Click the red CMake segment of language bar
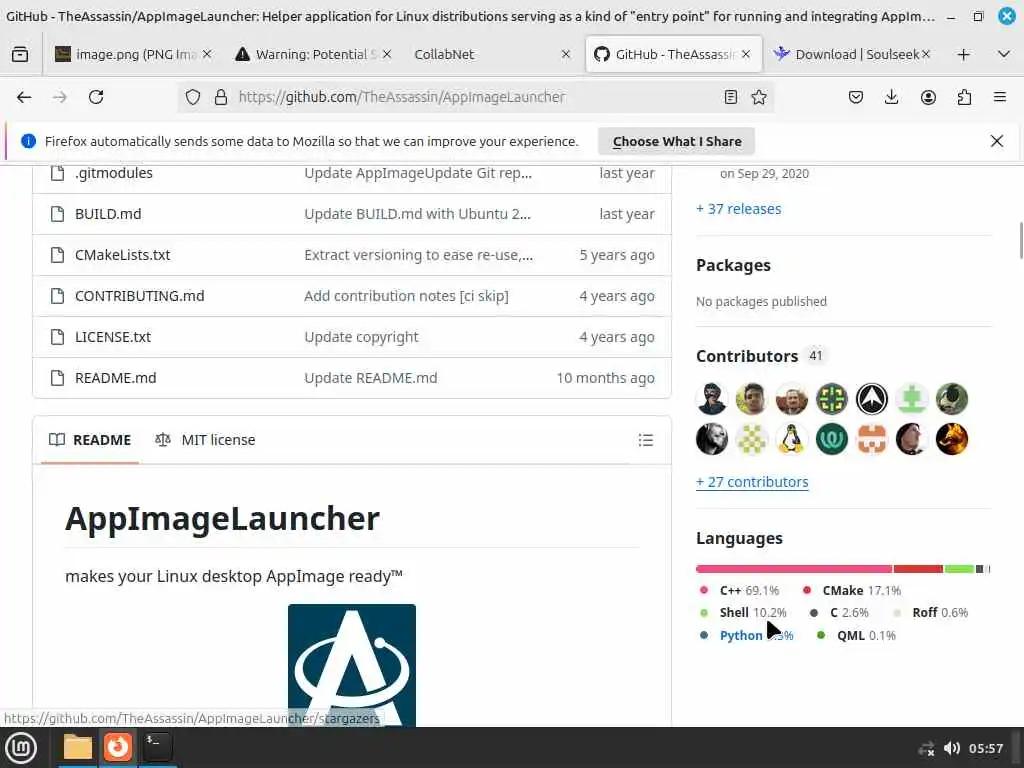This screenshot has height=768, width=1024. tap(918, 569)
